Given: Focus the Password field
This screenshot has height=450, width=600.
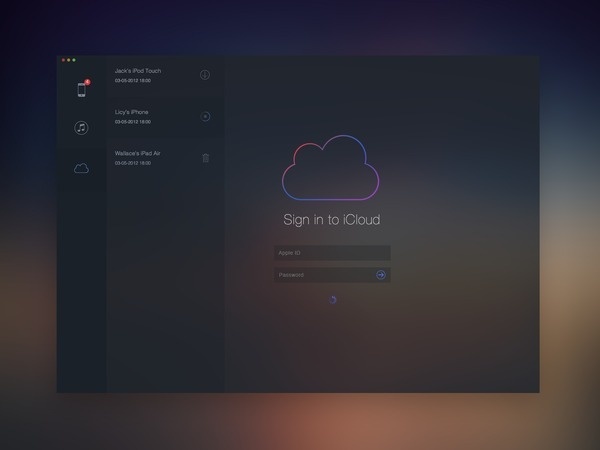Looking at the screenshot, I should (x=332, y=275).
